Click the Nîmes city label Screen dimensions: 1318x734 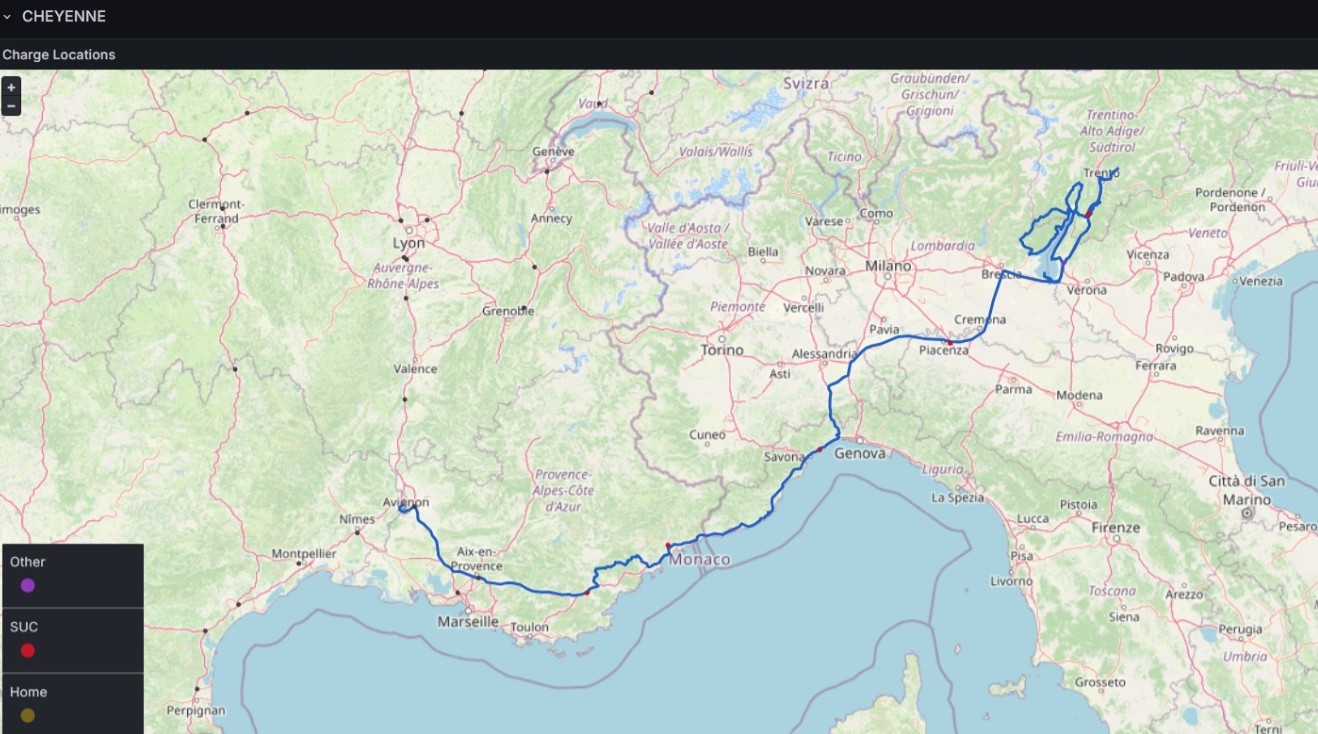pyautogui.click(x=357, y=519)
